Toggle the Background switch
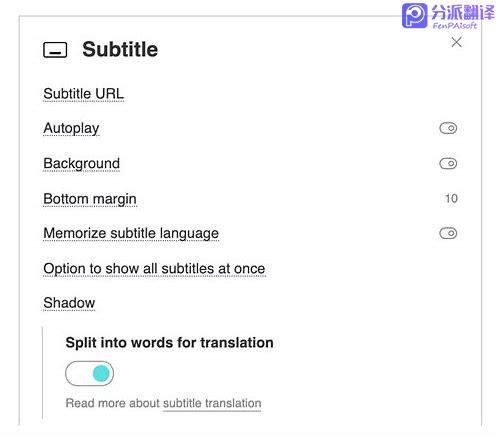Viewport: 500px width, 437px height. [448, 163]
